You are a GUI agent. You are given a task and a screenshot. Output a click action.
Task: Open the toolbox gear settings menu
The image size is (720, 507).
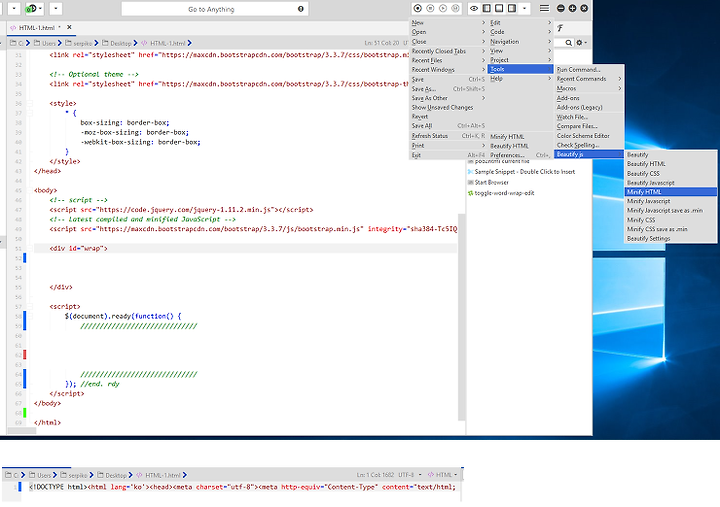[x=581, y=43]
